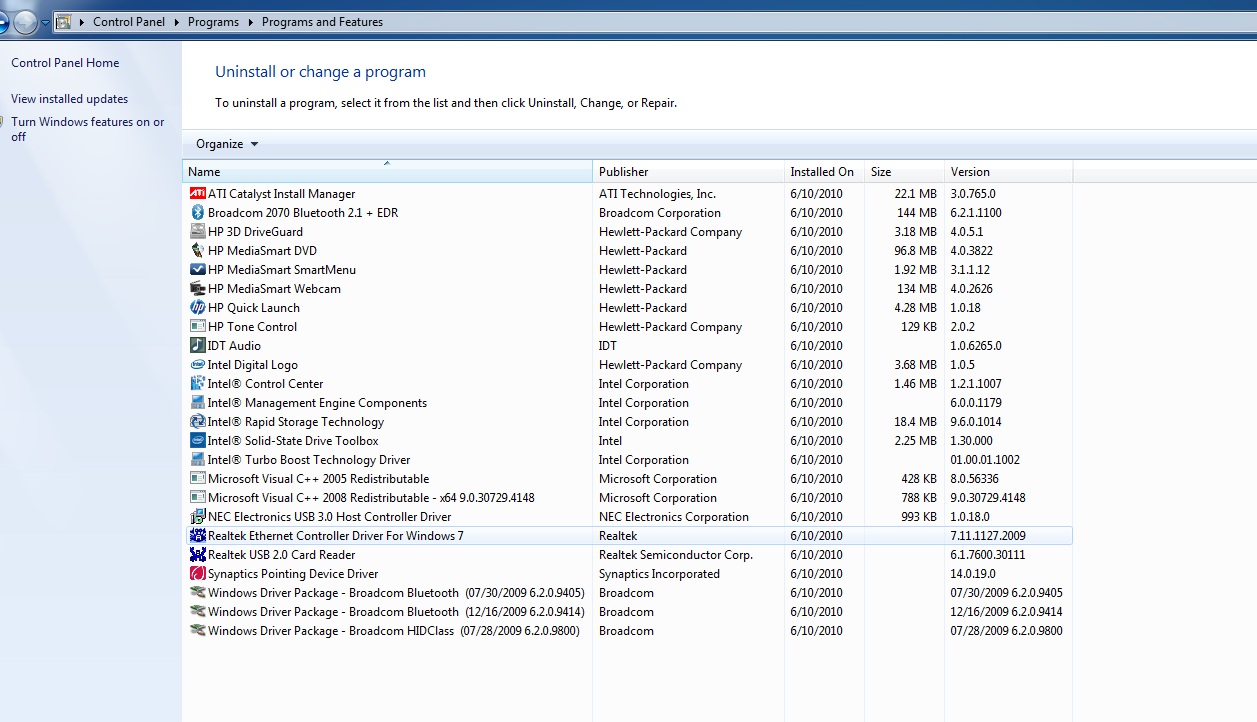This screenshot has width=1257, height=722.
Task: Click version 7.11.1127.2009
Action: (988, 536)
